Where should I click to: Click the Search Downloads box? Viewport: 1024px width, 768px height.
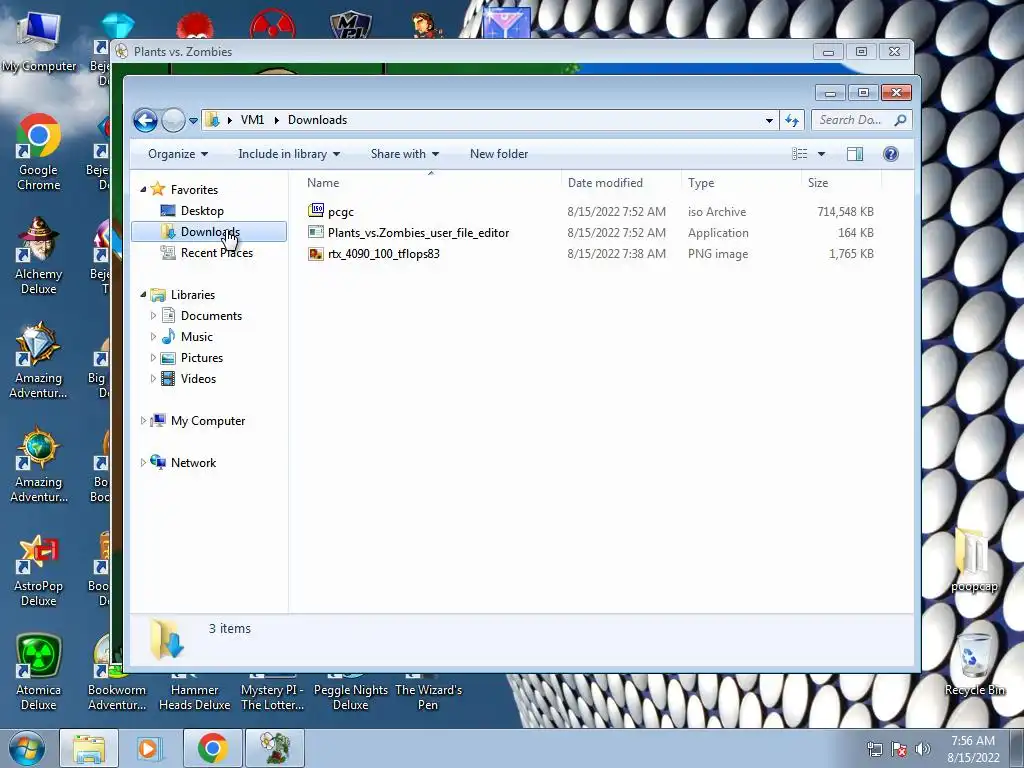click(861, 120)
